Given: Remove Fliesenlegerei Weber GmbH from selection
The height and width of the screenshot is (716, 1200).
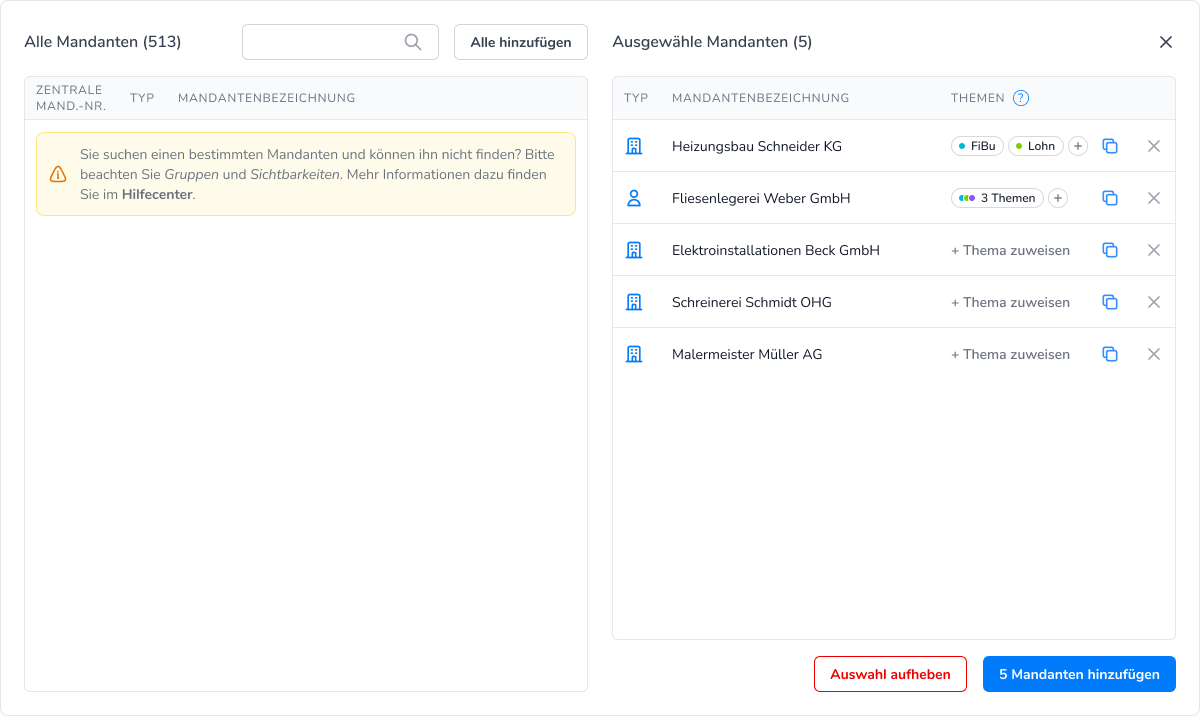Looking at the screenshot, I should pos(1153,198).
